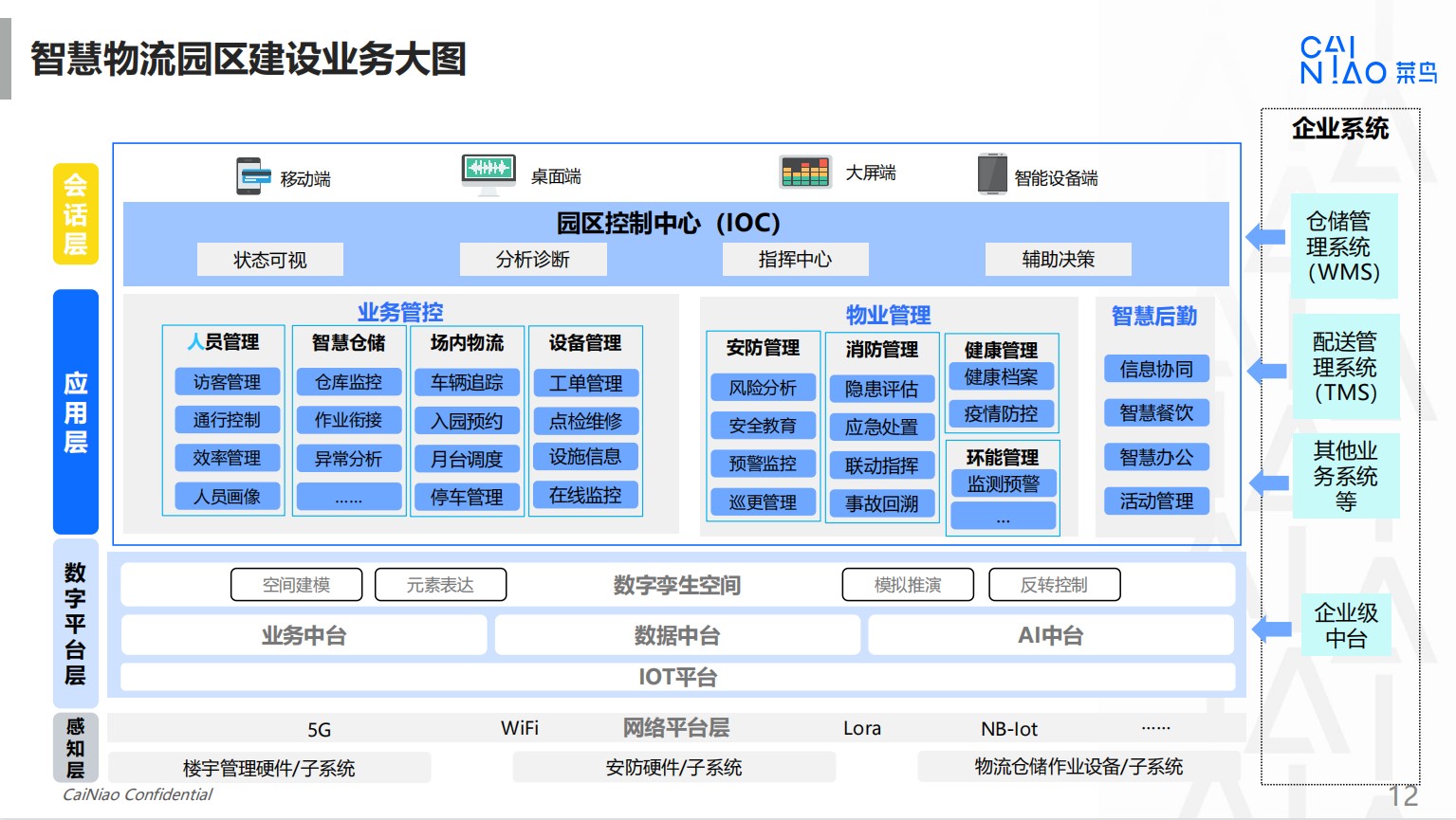
Task: Click the 通行控制 item
Action: point(227,420)
